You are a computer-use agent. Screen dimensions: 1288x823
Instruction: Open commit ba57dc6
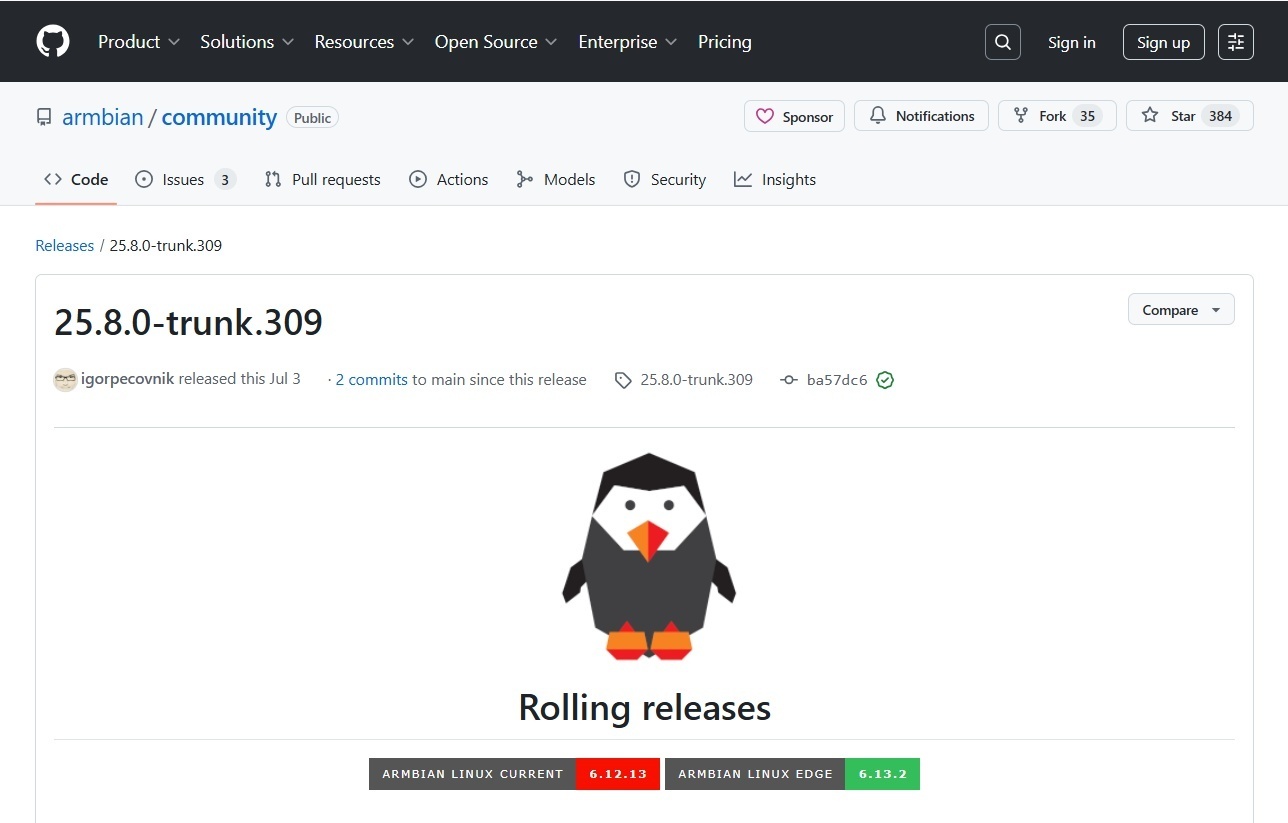pyautogui.click(x=837, y=380)
